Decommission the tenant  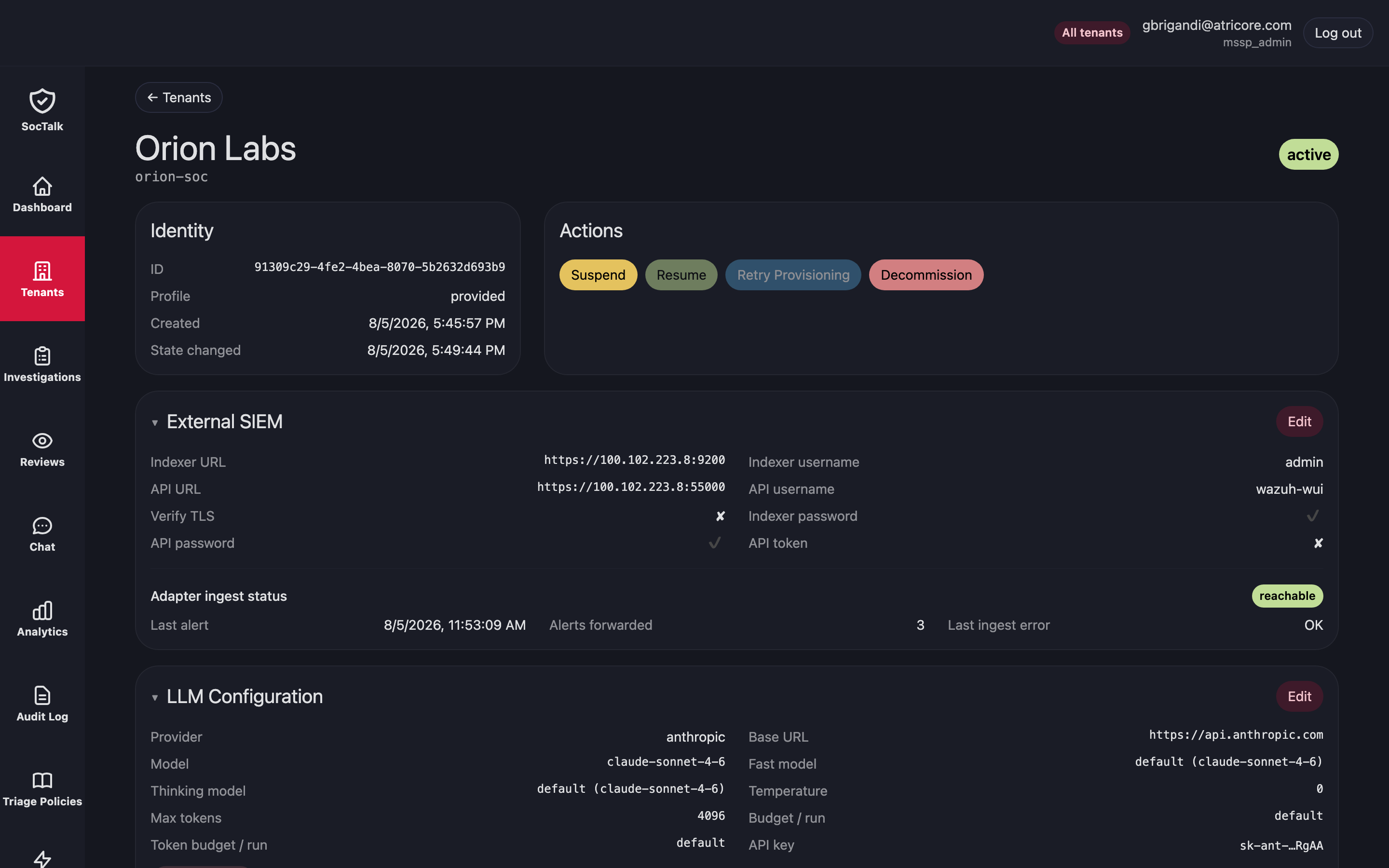(926, 275)
